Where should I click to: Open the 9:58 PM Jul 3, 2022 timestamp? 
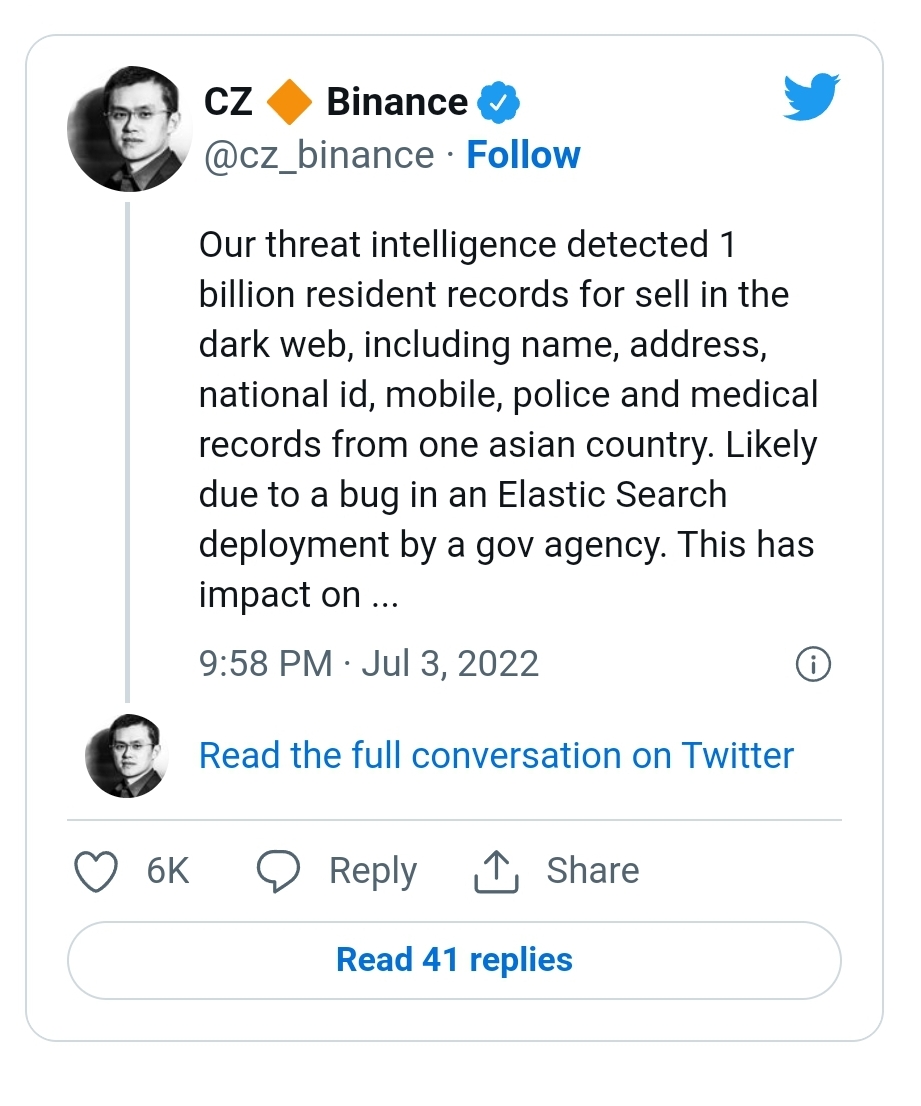click(x=369, y=664)
